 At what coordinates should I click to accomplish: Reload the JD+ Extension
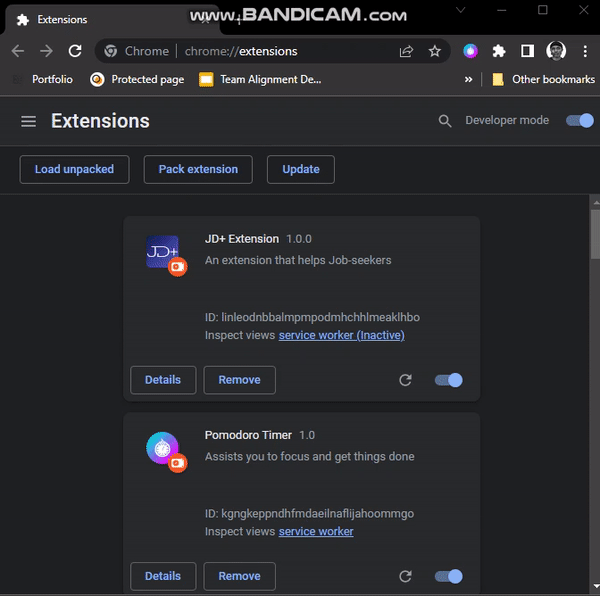pyautogui.click(x=405, y=380)
